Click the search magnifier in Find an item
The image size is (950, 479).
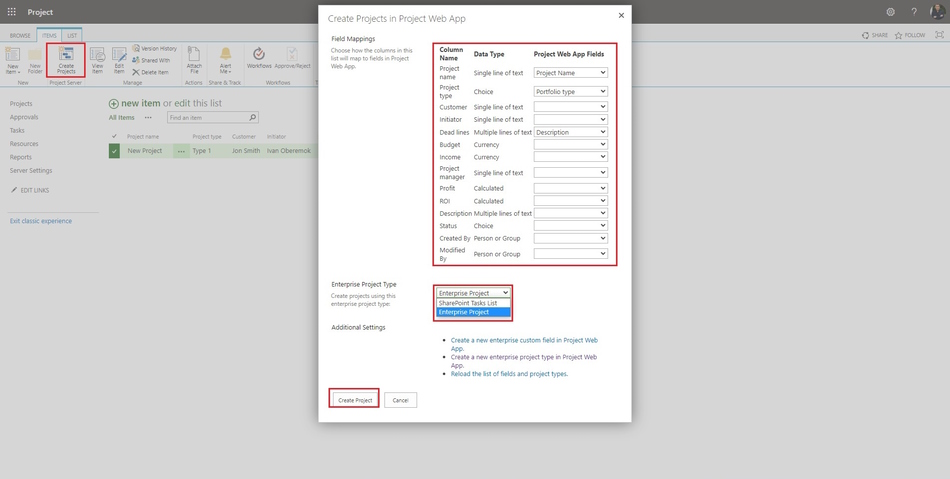253,117
